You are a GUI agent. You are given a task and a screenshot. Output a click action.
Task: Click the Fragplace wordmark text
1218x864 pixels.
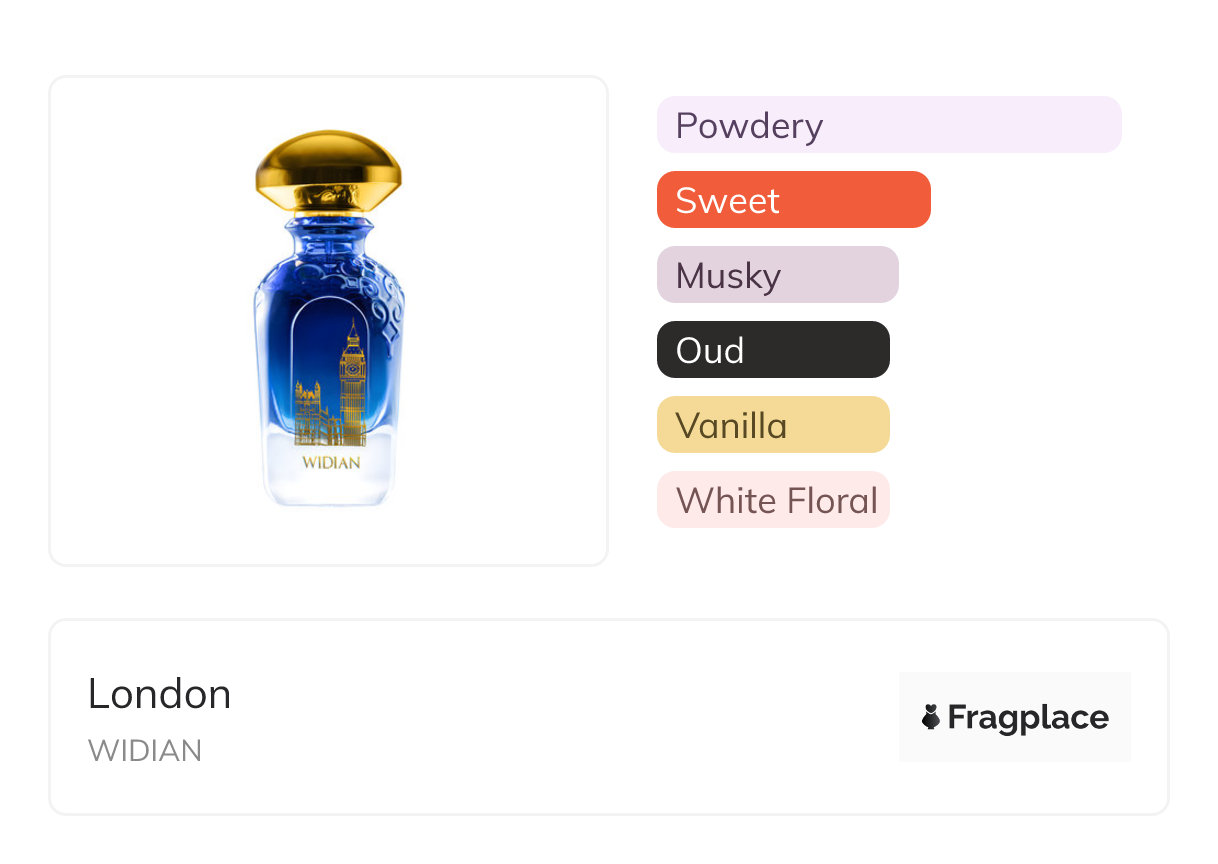click(1028, 718)
